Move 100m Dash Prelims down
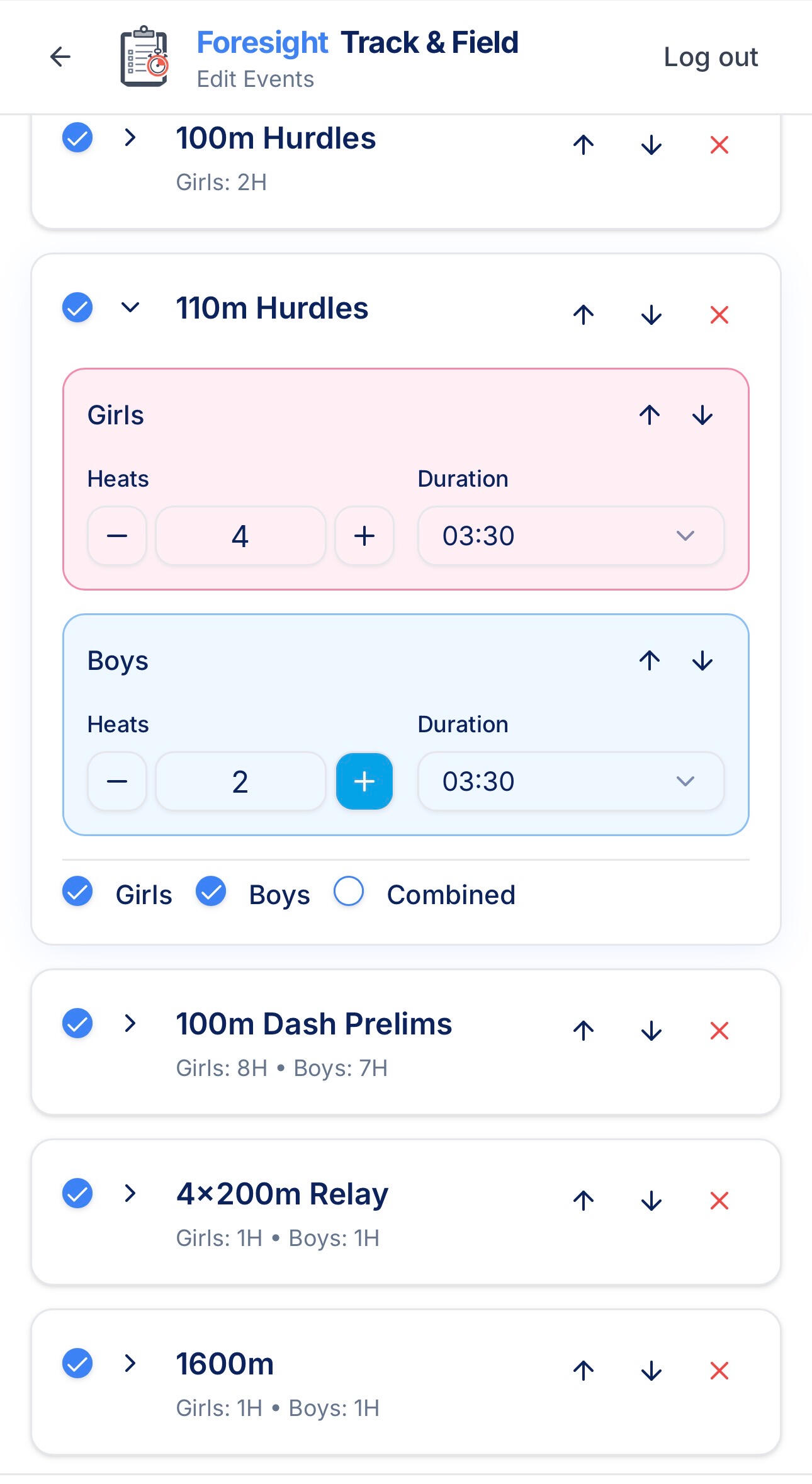812x1484 pixels. tap(651, 1031)
